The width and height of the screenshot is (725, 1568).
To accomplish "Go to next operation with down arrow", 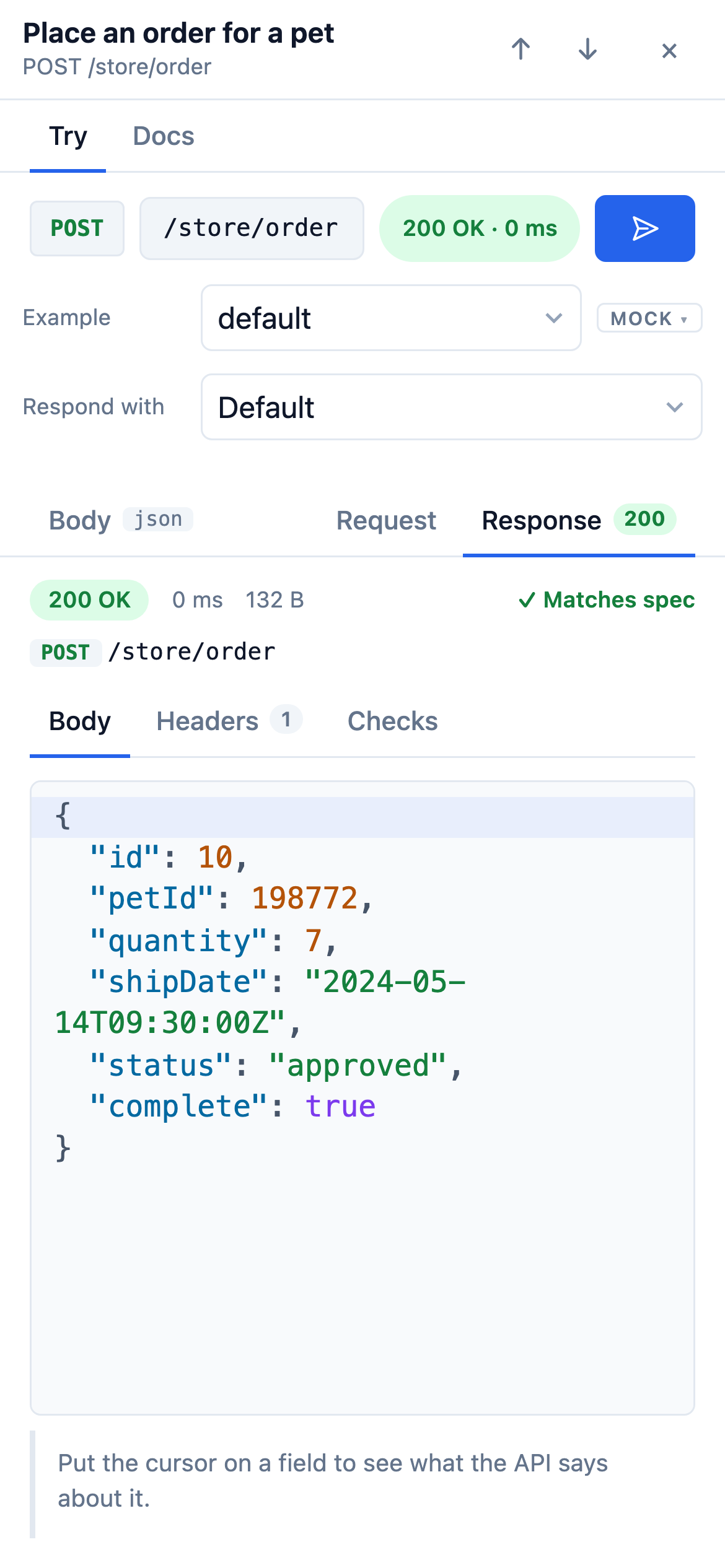I will point(587,50).
